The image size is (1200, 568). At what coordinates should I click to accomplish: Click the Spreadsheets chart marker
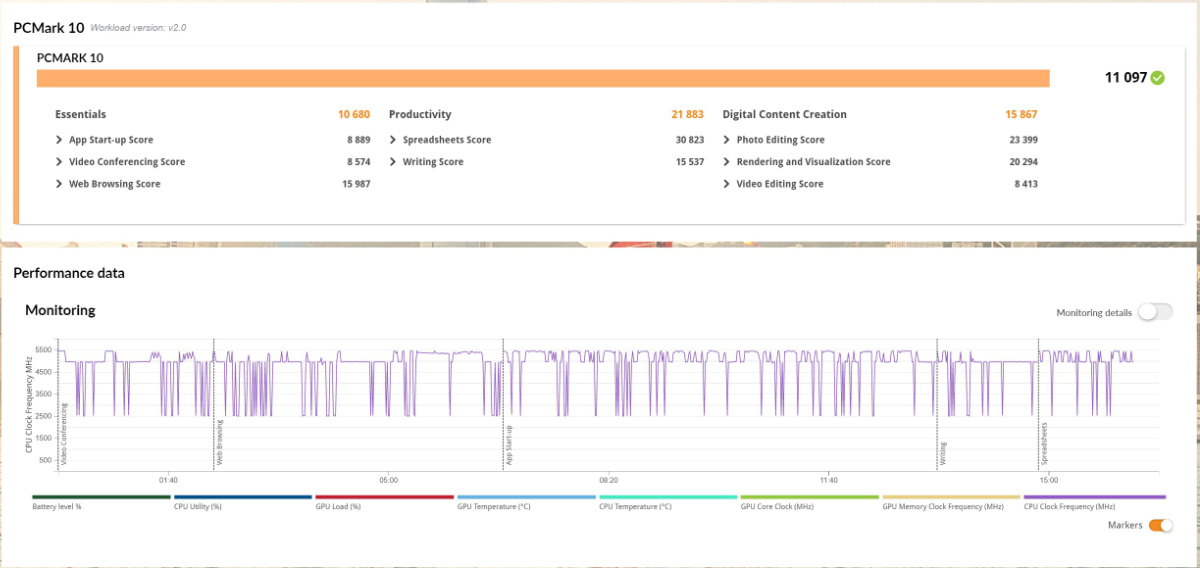[1044, 445]
